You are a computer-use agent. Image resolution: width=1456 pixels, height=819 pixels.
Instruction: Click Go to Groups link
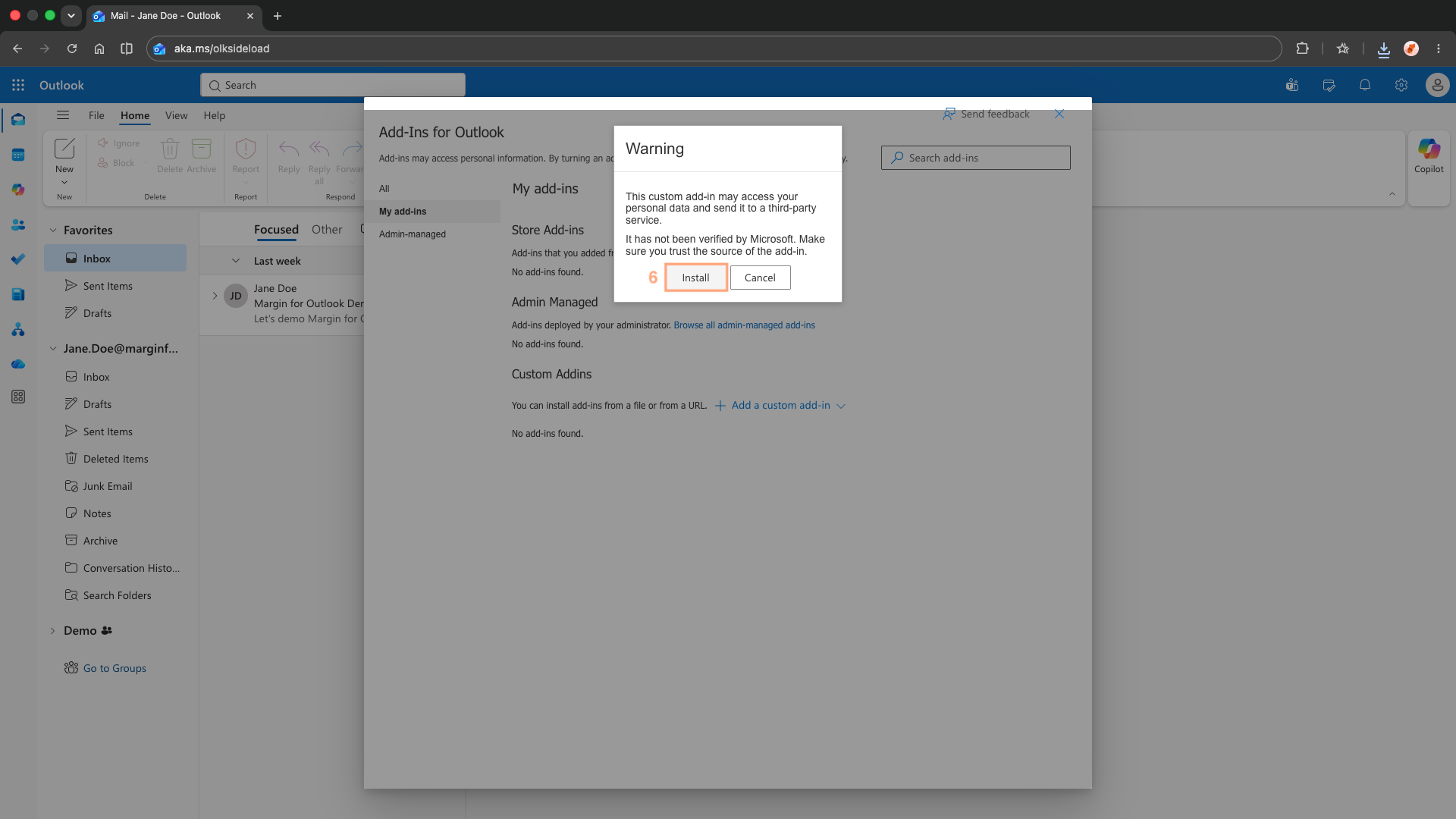pyautogui.click(x=115, y=668)
